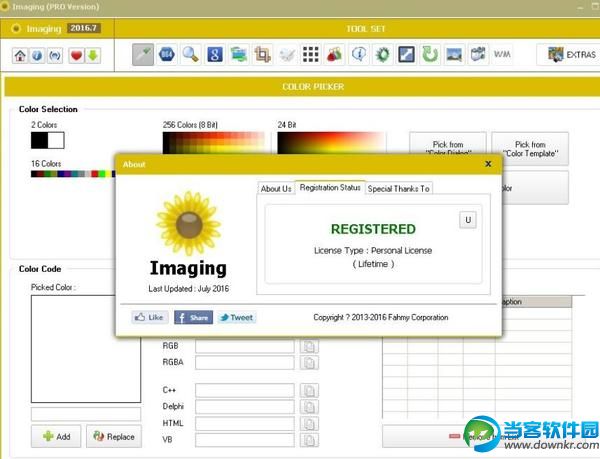The height and width of the screenshot is (459, 600).
Task: Click the VB text field
Action: (245, 440)
